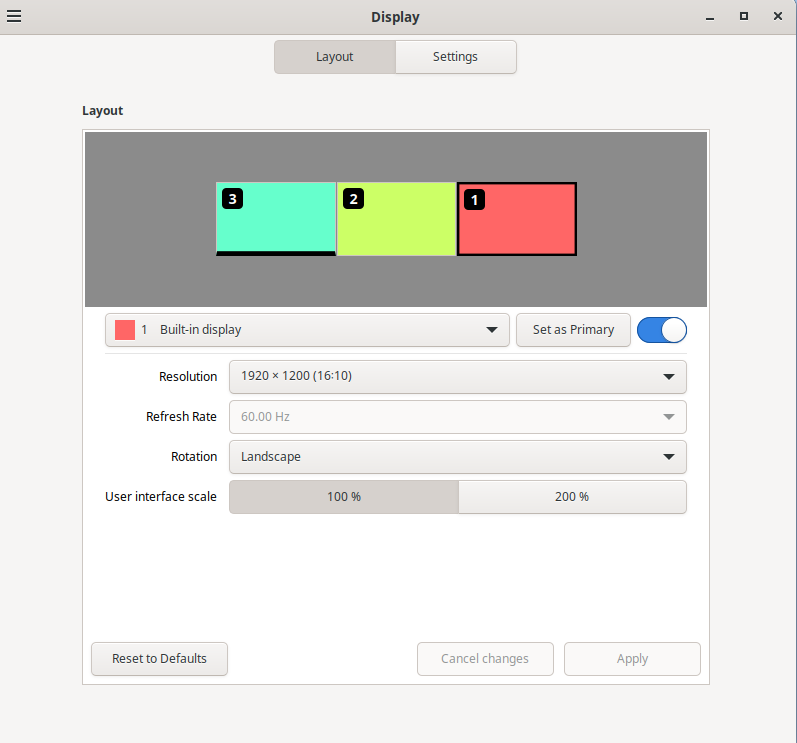
Task: Click red swatch beside Built-in display
Action: click(125, 330)
